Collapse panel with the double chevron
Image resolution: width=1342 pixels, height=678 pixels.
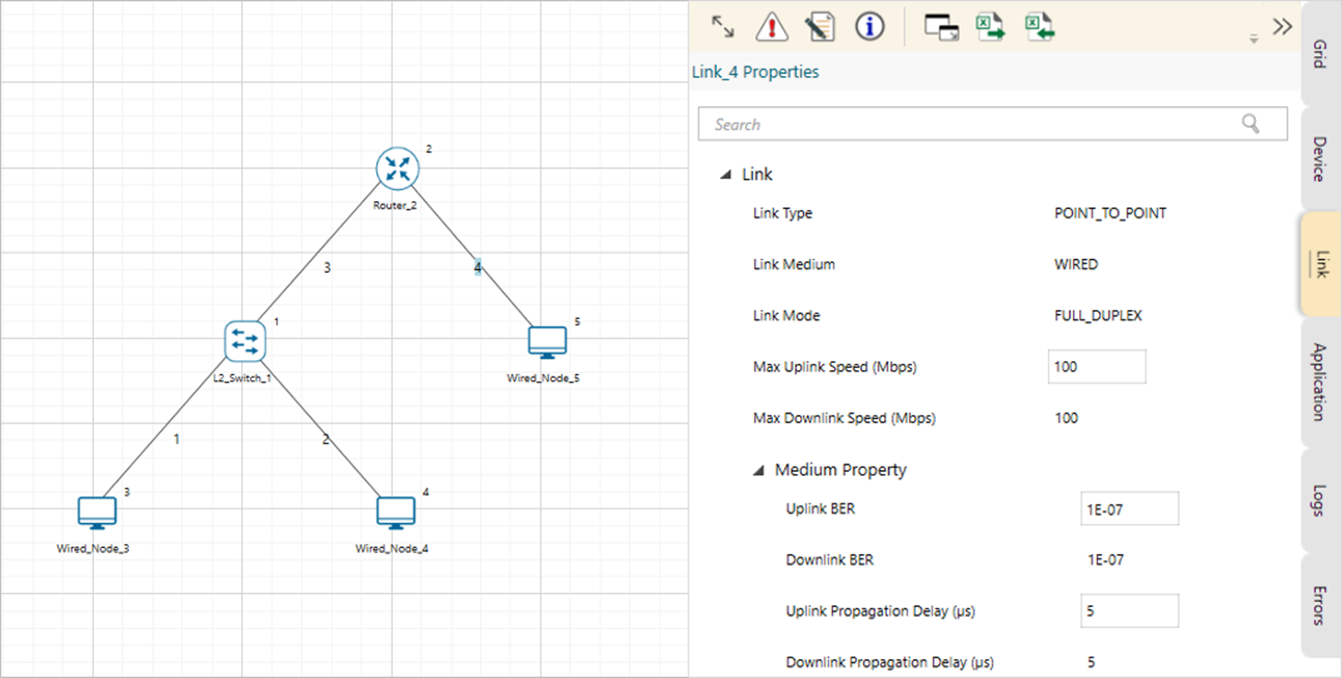1282,26
